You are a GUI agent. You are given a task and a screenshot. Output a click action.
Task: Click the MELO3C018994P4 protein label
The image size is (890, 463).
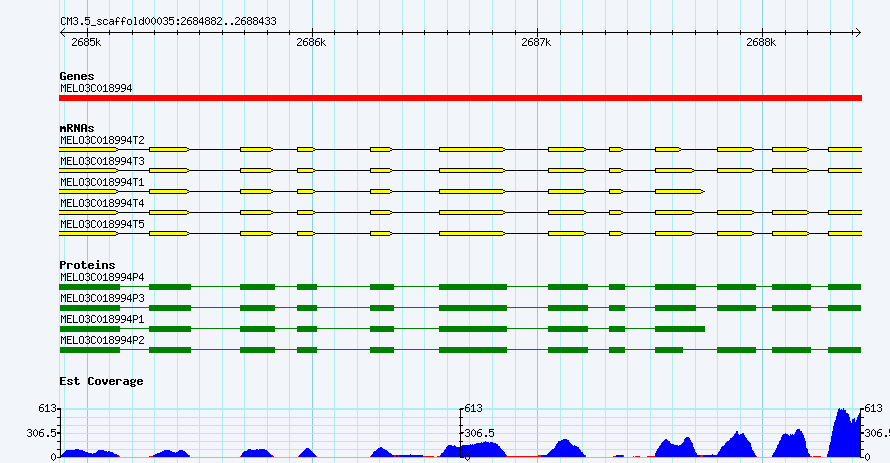click(102, 277)
